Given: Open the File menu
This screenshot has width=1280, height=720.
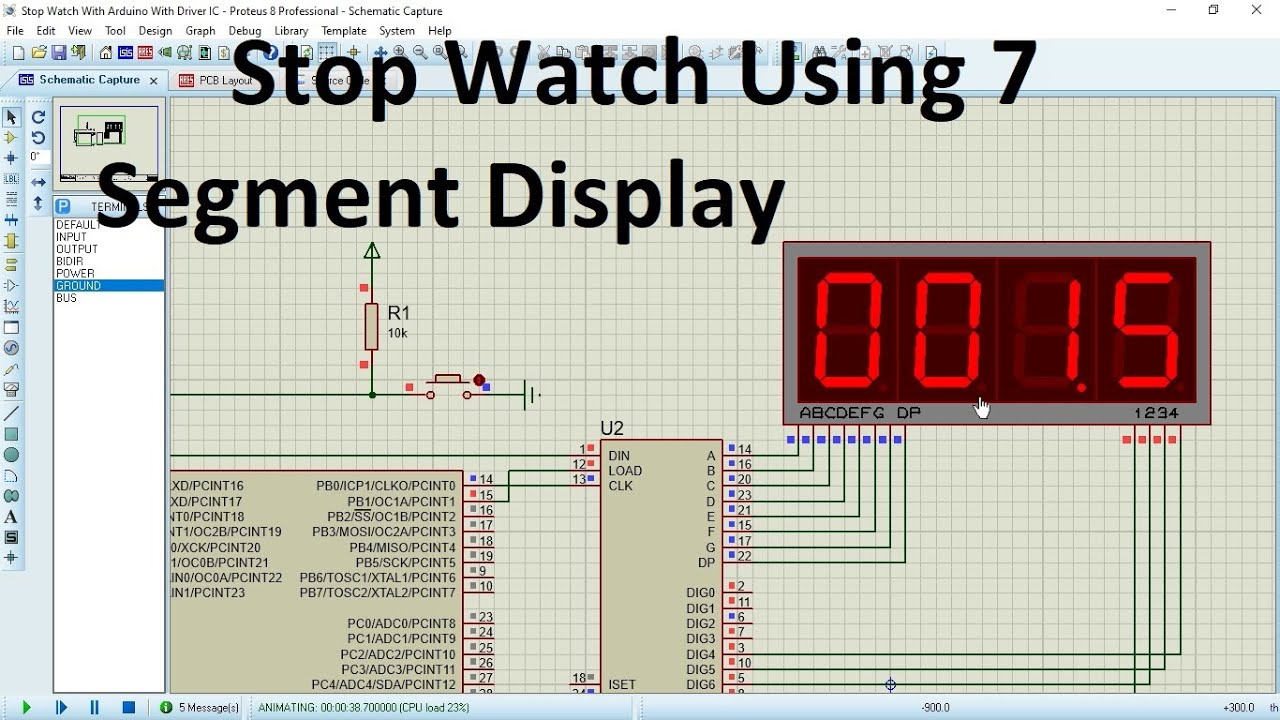Looking at the screenshot, I should point(15,31).
